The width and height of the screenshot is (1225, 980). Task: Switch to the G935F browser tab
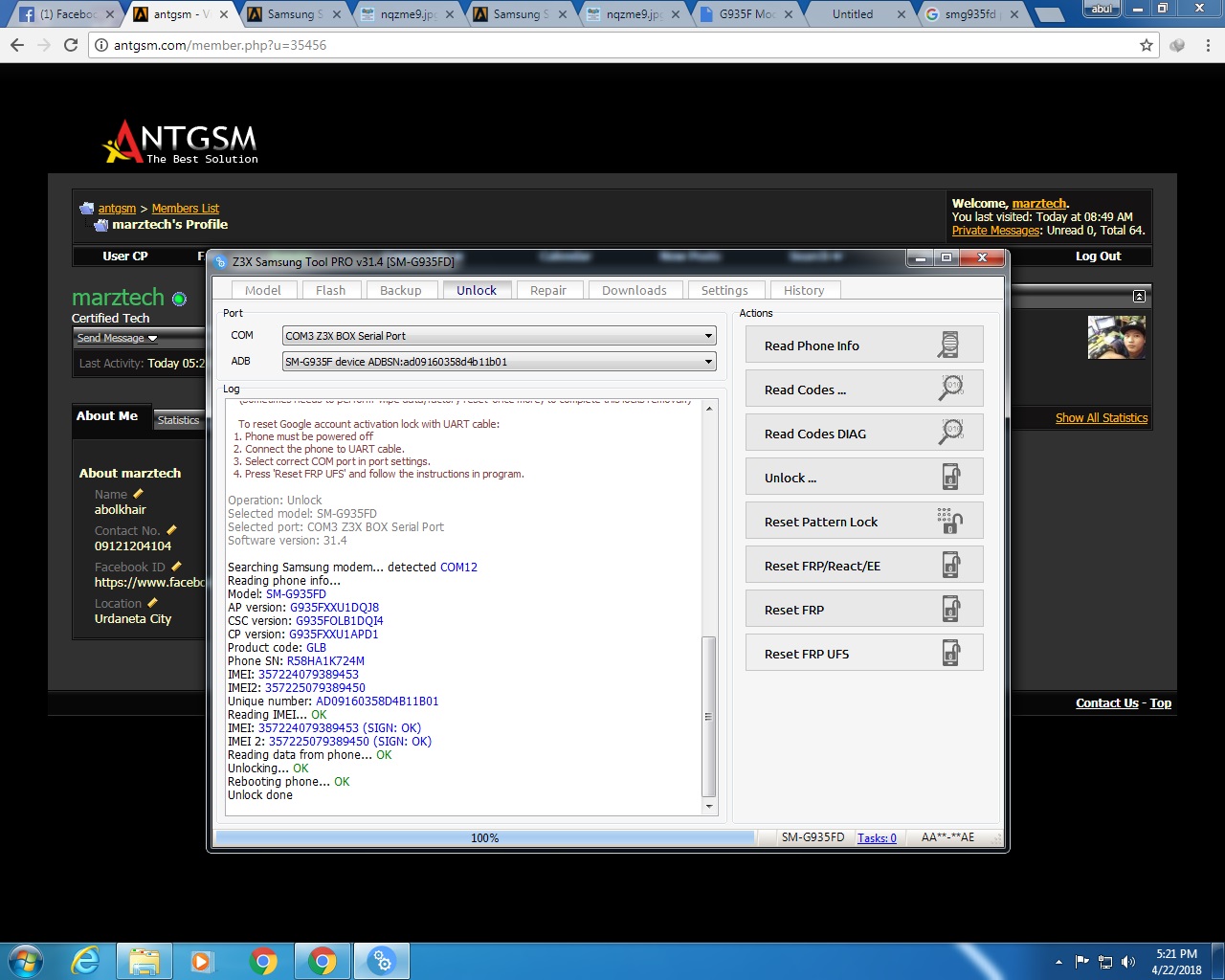pyautogui.click(x=746, y=14)
